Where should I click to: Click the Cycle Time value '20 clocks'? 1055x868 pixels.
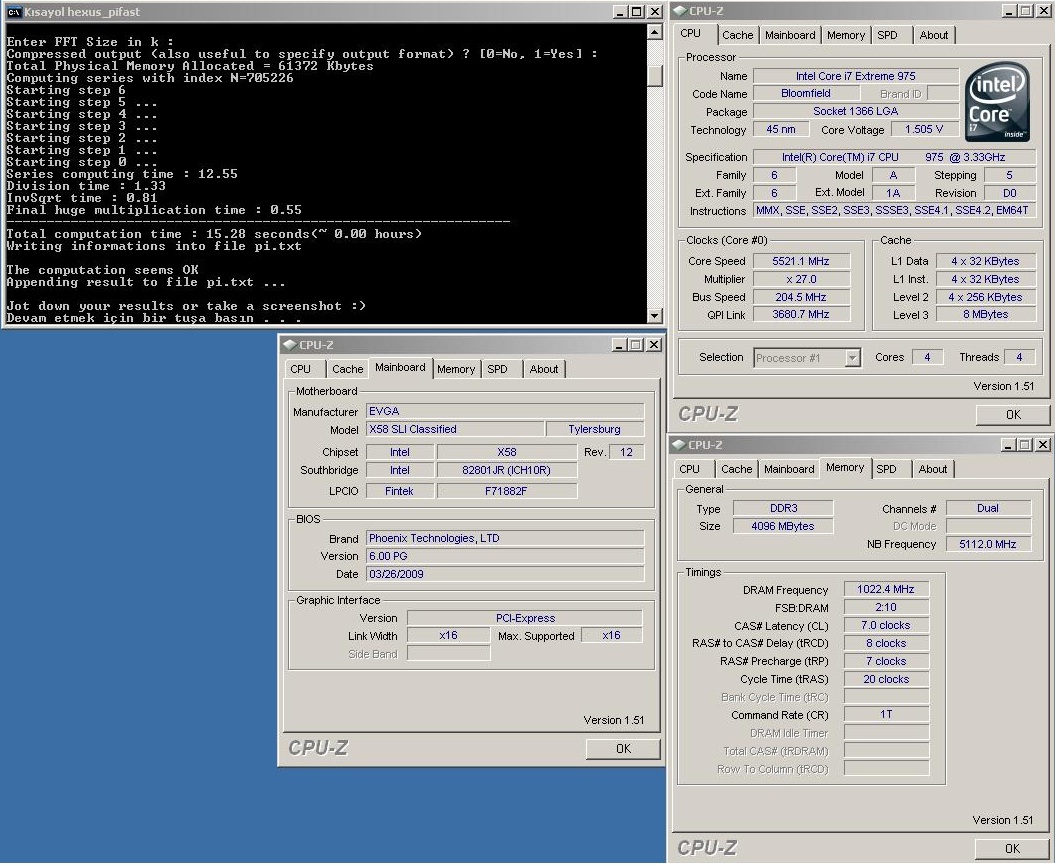885,680
